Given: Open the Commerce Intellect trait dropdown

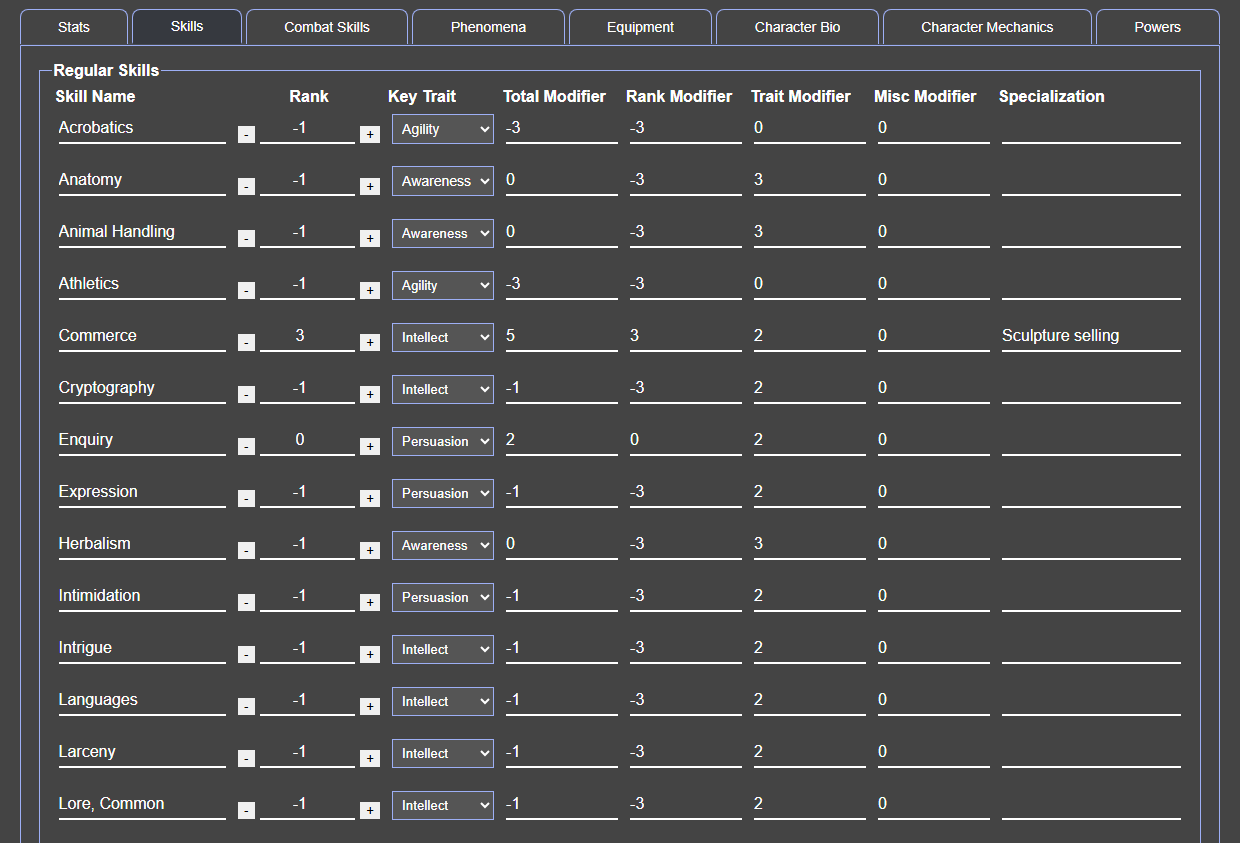Looking at the screenshot, I should 443,337.
